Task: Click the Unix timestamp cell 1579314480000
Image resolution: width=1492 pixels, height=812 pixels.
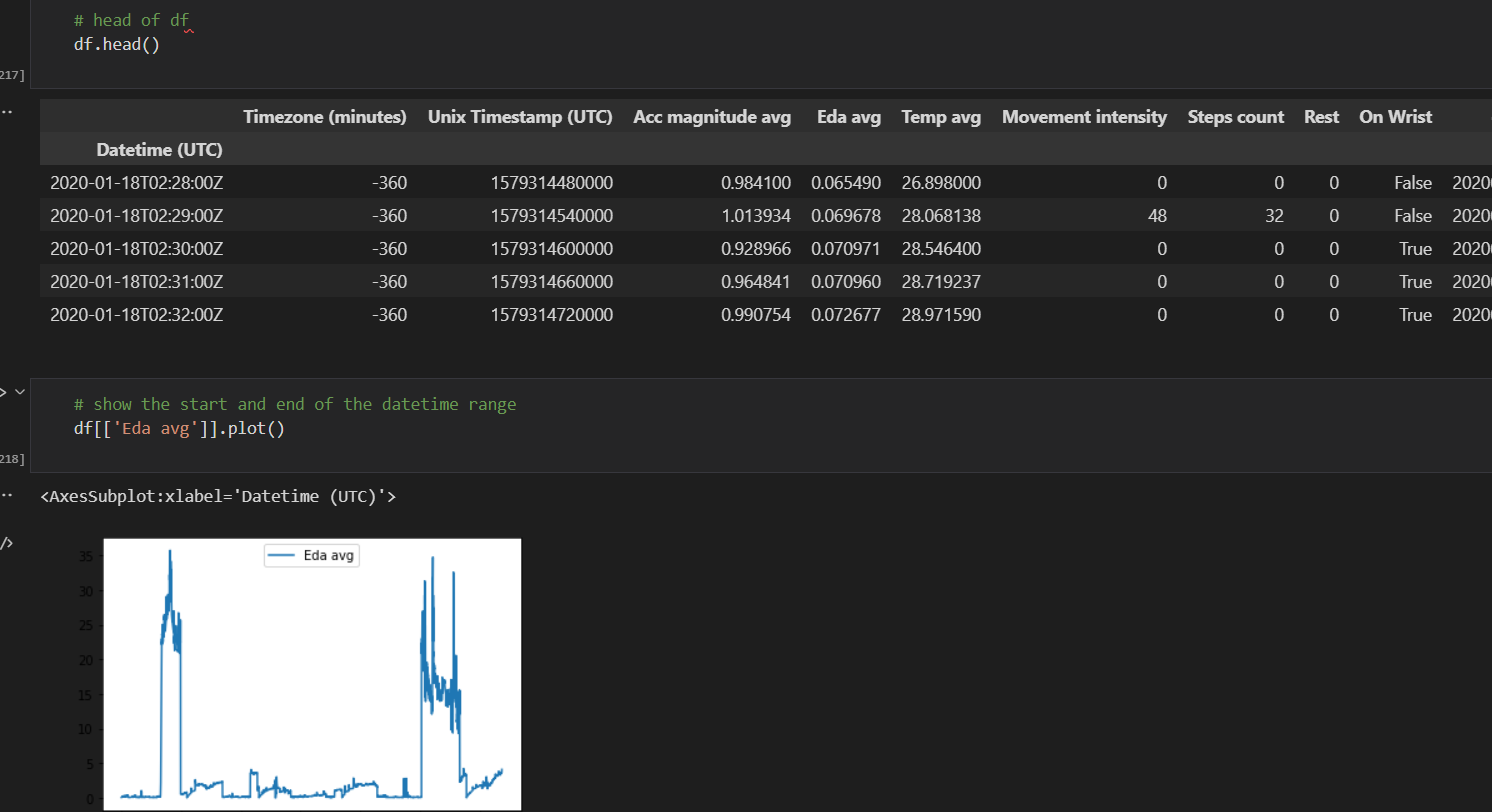Action: coord(552,183)
